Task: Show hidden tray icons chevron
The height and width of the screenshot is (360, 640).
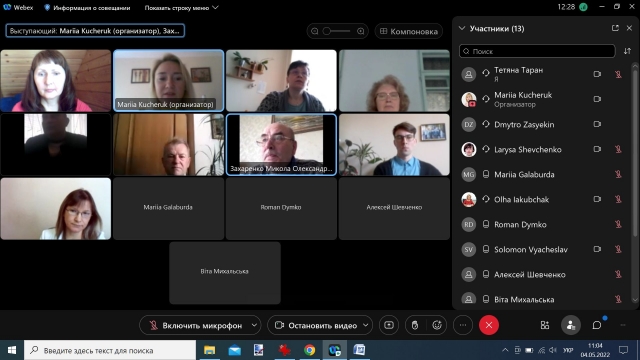Action: click(x=505, y=350)
